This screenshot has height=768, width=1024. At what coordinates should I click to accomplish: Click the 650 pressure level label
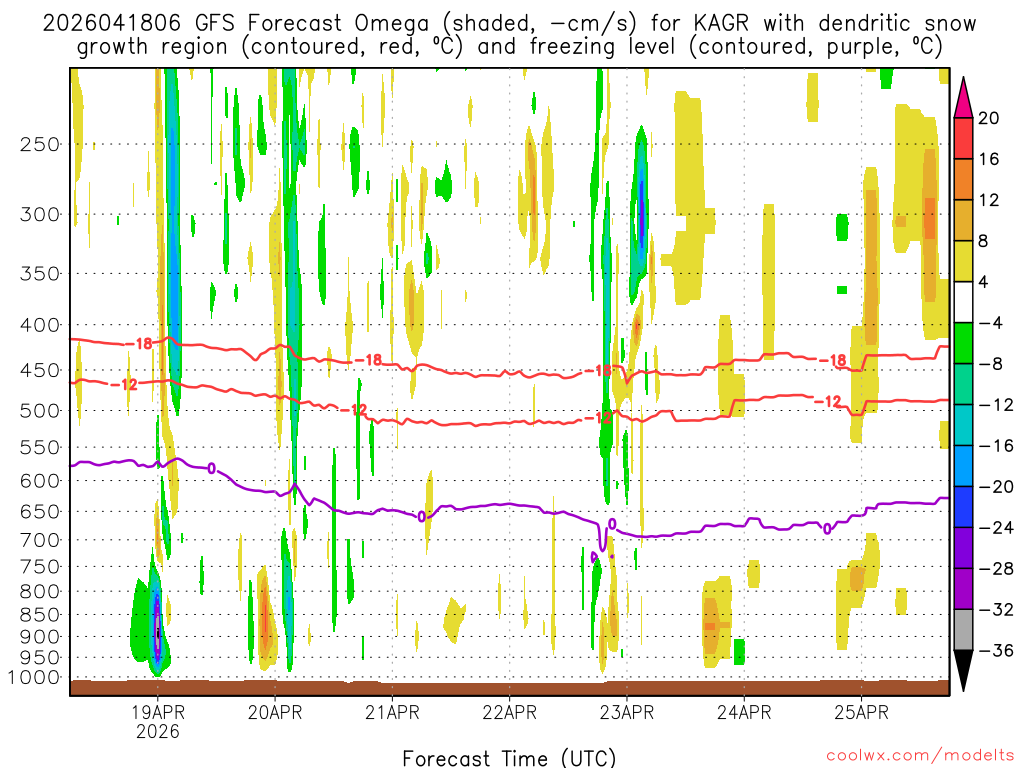(40, 511)
